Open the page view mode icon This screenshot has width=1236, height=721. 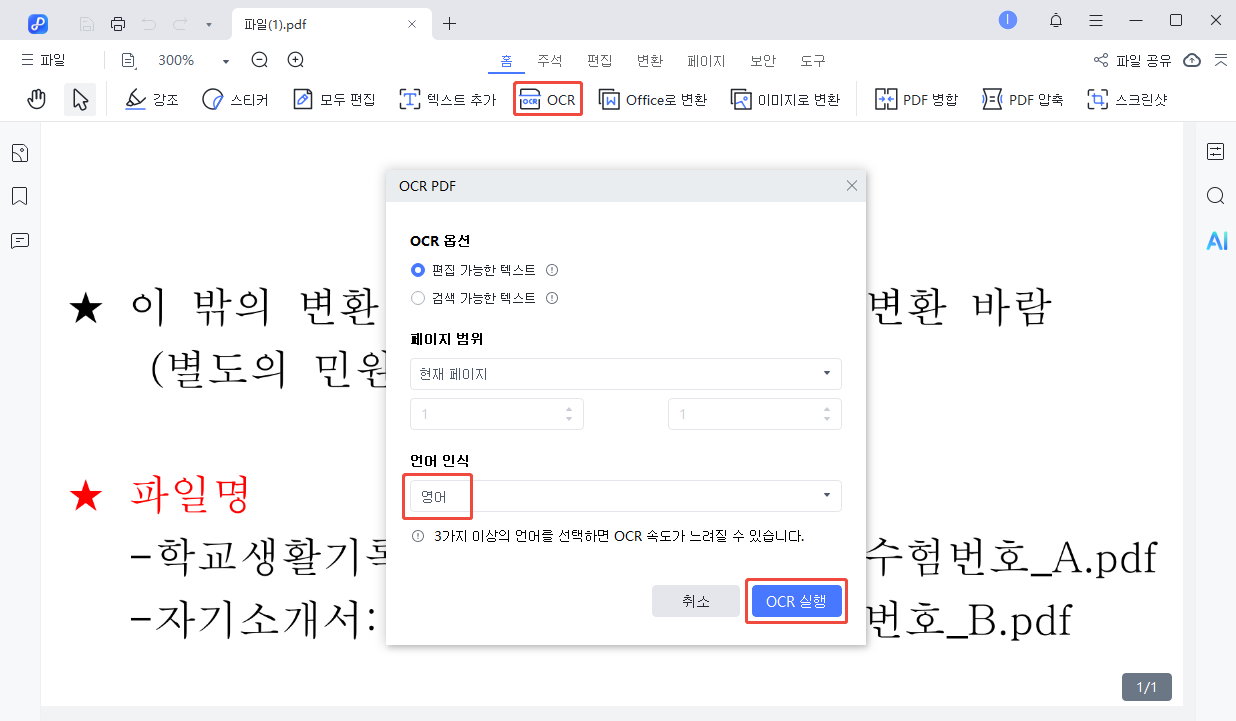tap(128, 60)
